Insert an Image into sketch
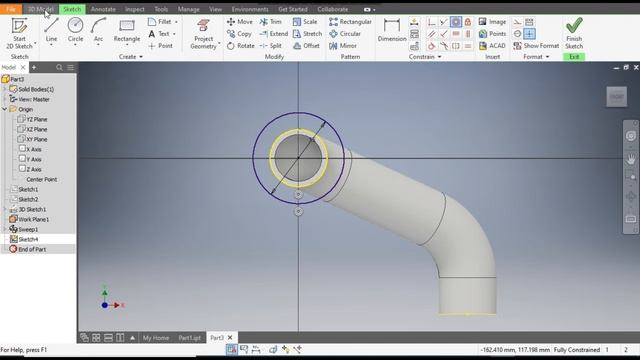Viewport: 640px width, 360px height. [x=492, y=22]
